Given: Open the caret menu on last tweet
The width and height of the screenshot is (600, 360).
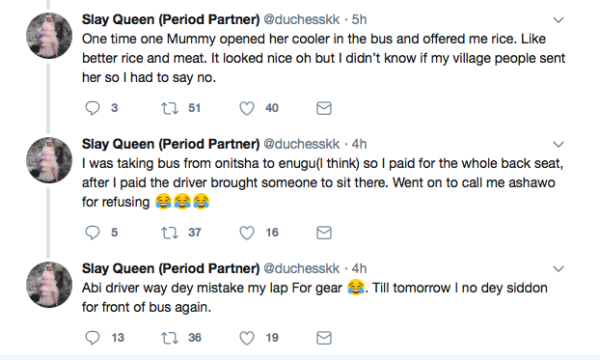Looking at the screenshot, I should tap(559, 269).
